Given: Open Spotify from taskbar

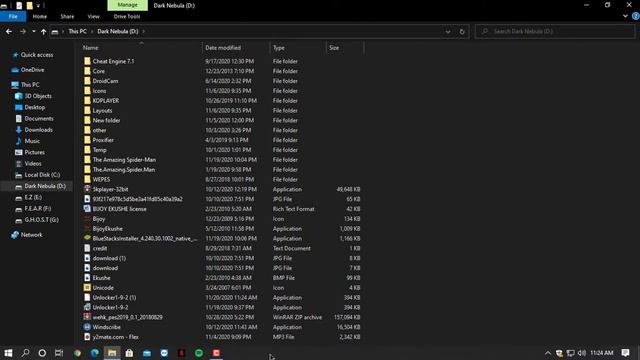Looking at the screenshot, I should (199, 353).
